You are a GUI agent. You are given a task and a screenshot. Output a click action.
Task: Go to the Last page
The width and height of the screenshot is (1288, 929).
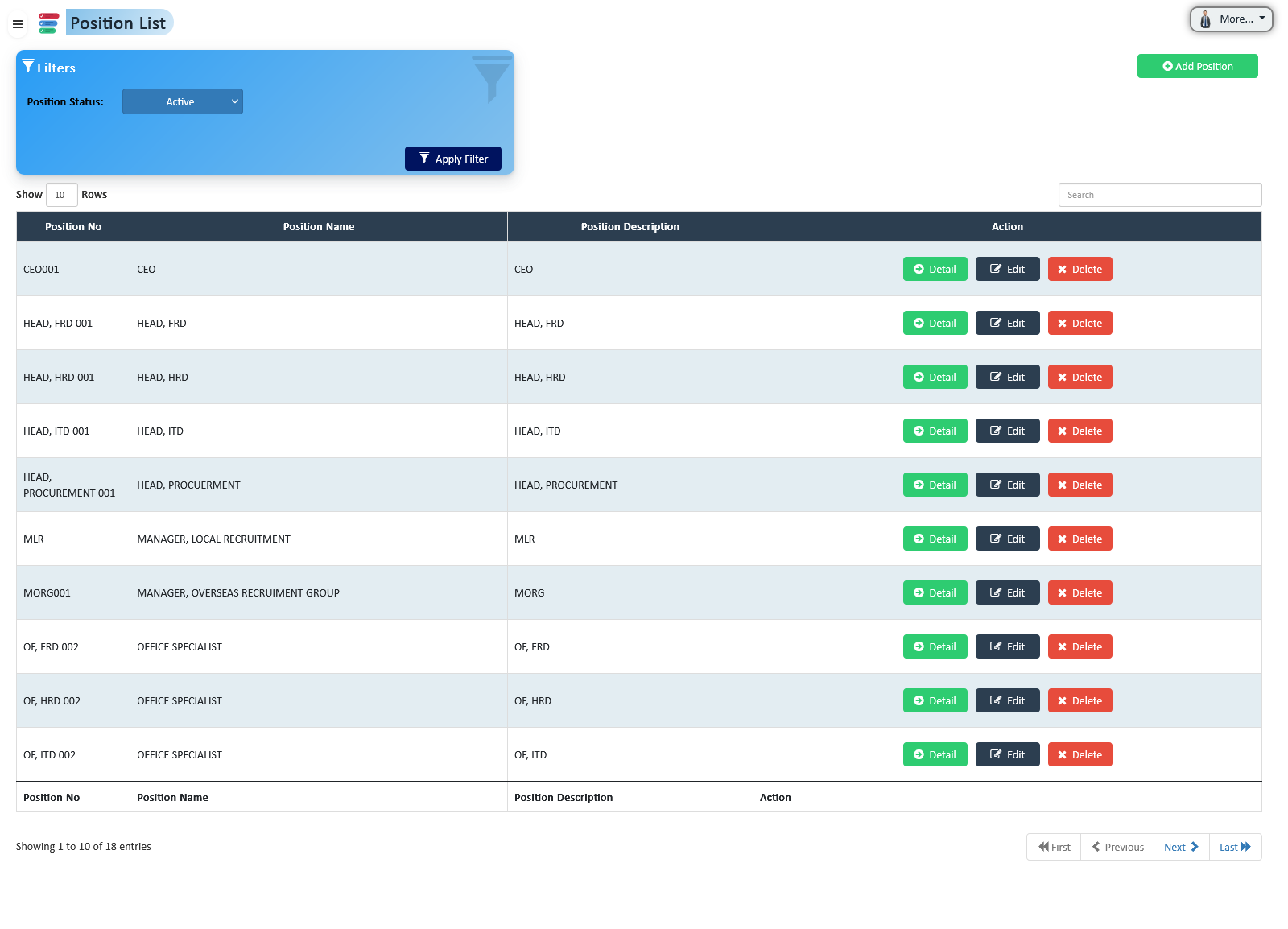(x=1234, y=847)
